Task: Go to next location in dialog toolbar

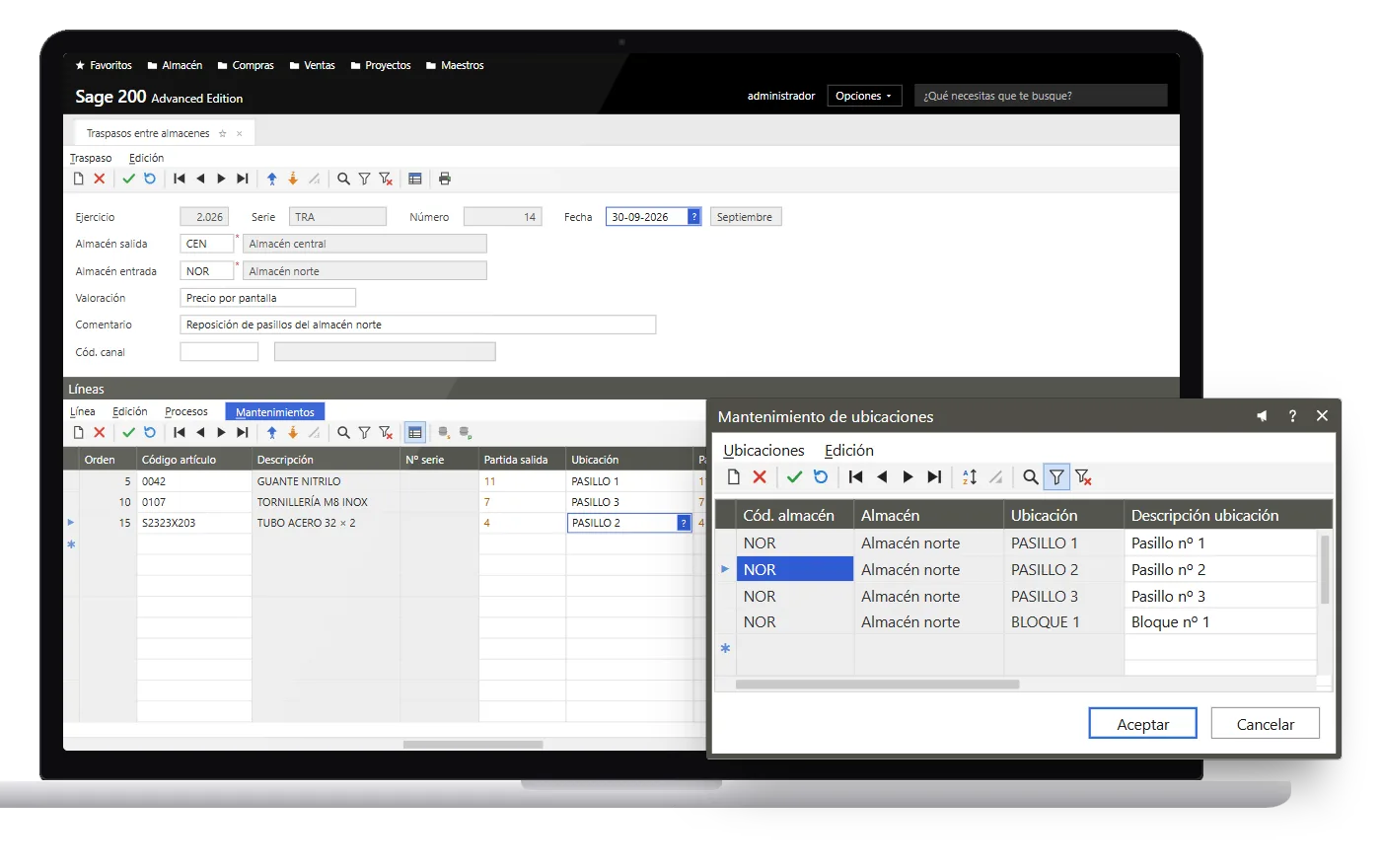Action: (x=909, y=477)
